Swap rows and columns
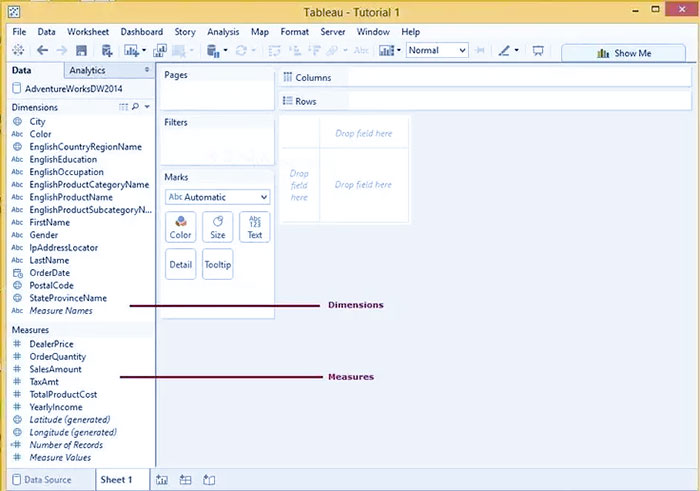The height and width of the screenshot is (491, 700). point(274,50)
